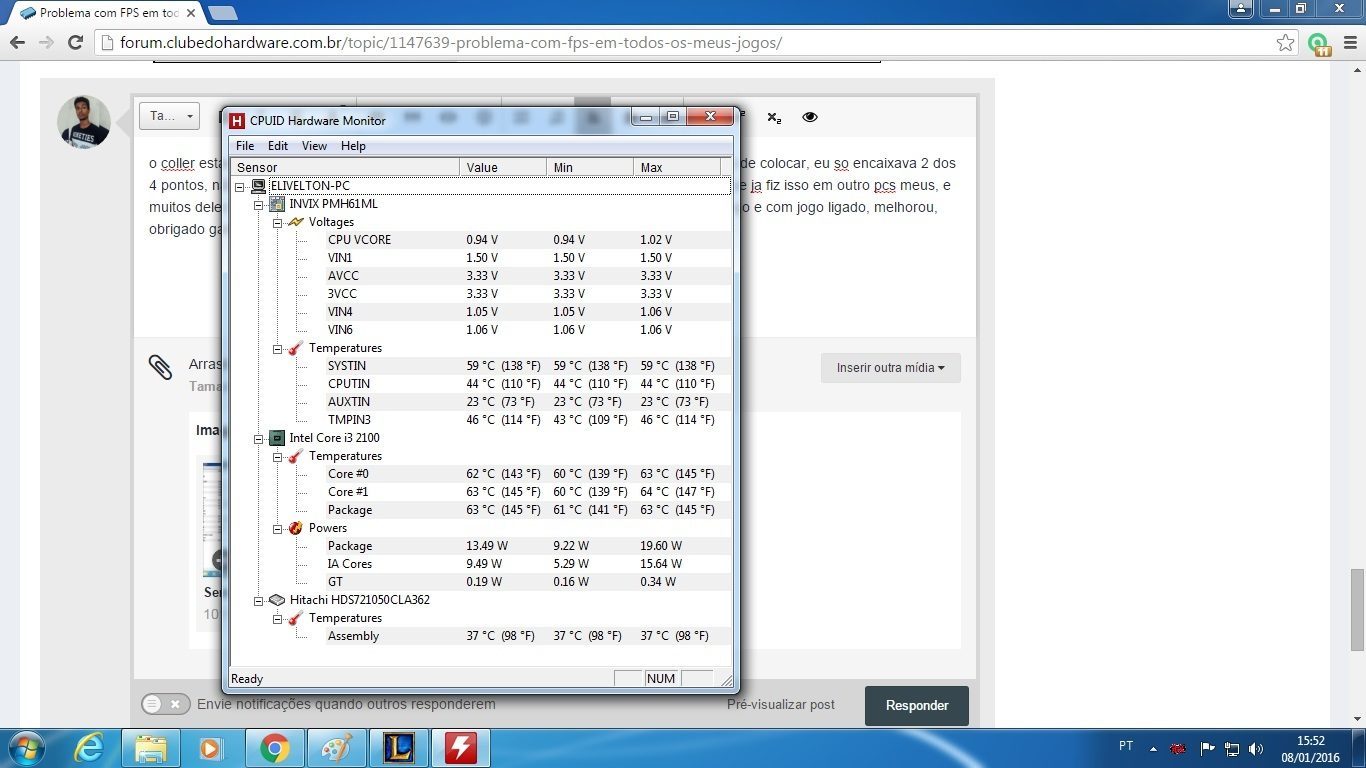This screenshot has width=1366, height=768.
Task: Open Windows Explorer folder on taskbar
Action: 151,748
